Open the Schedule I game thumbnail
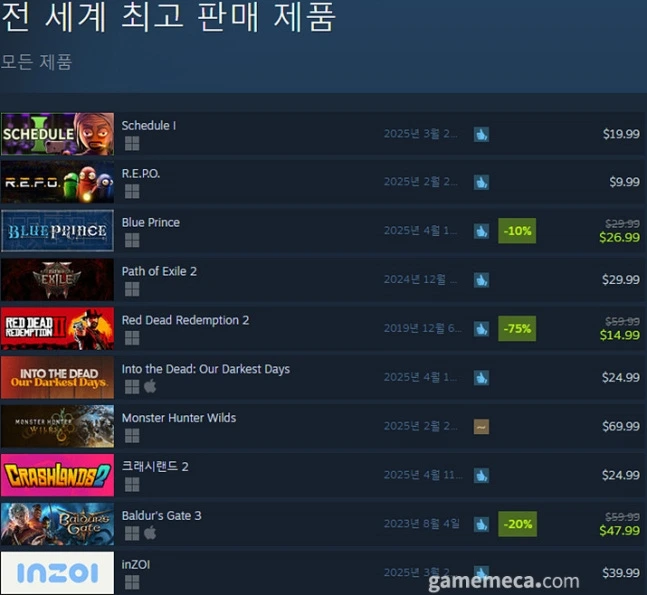The height and width of the screenshot is (595, 647). pos(57,134)
